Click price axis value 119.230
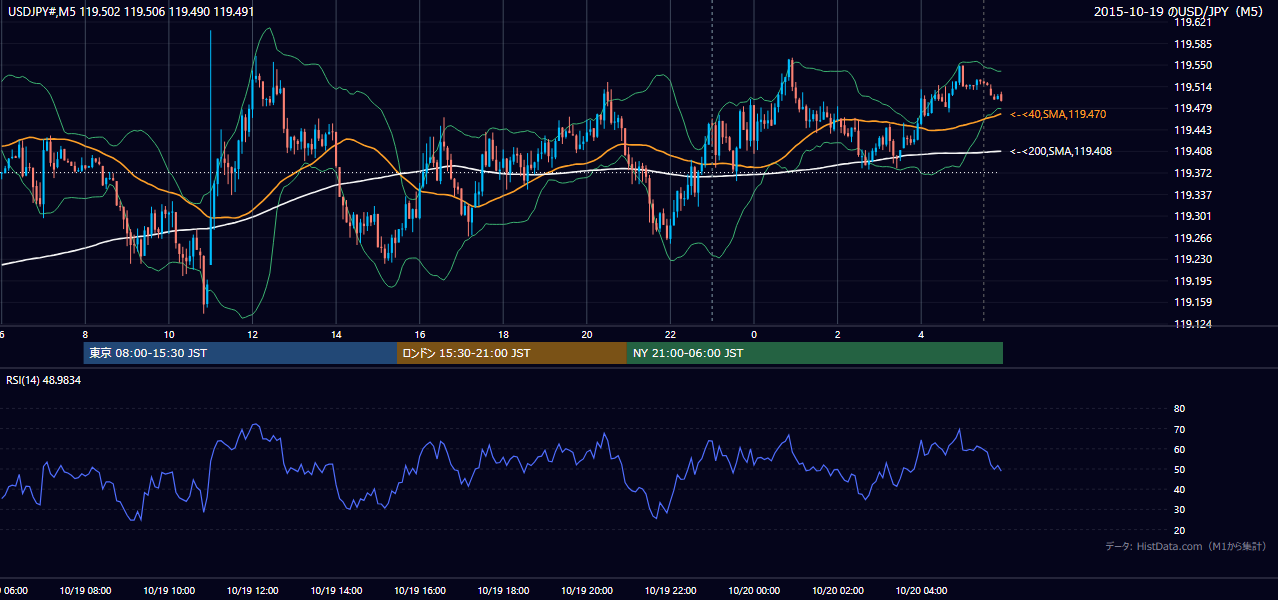 [1194, 259]
